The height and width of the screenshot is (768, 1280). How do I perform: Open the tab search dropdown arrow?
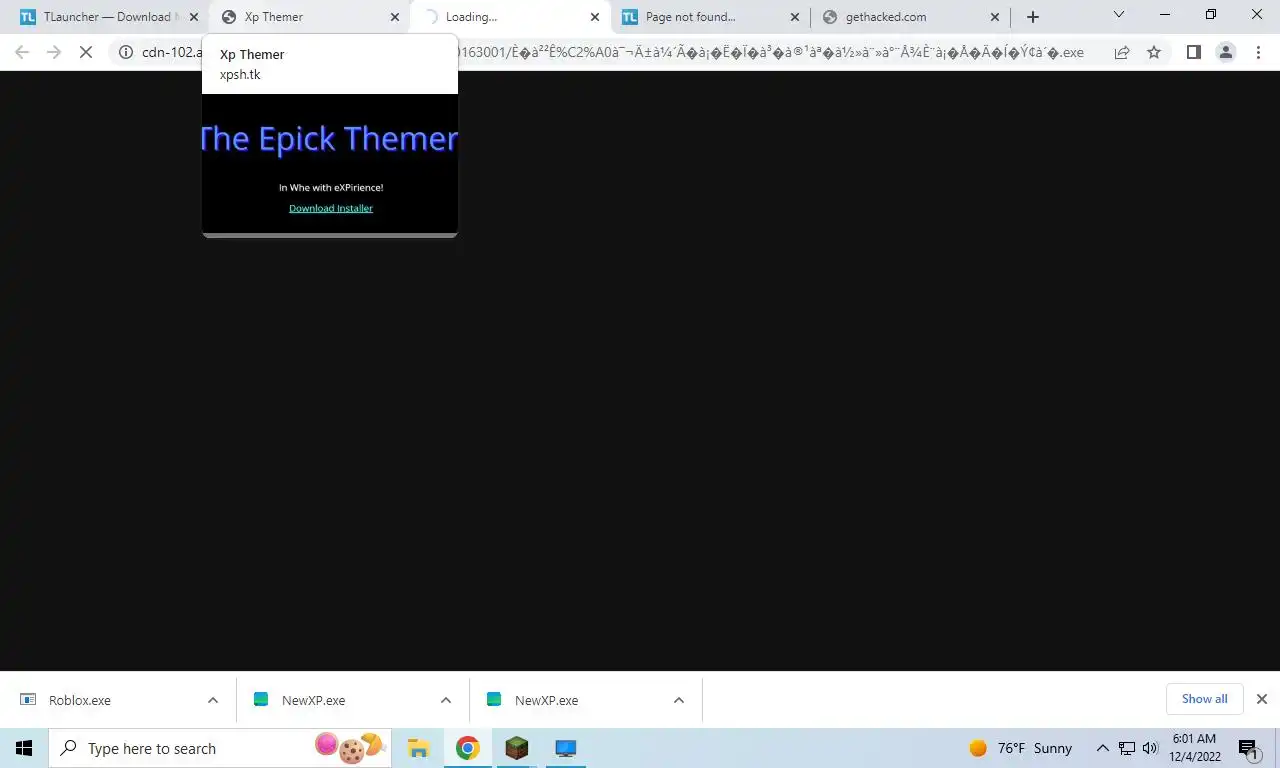[x=1119, y=15]
